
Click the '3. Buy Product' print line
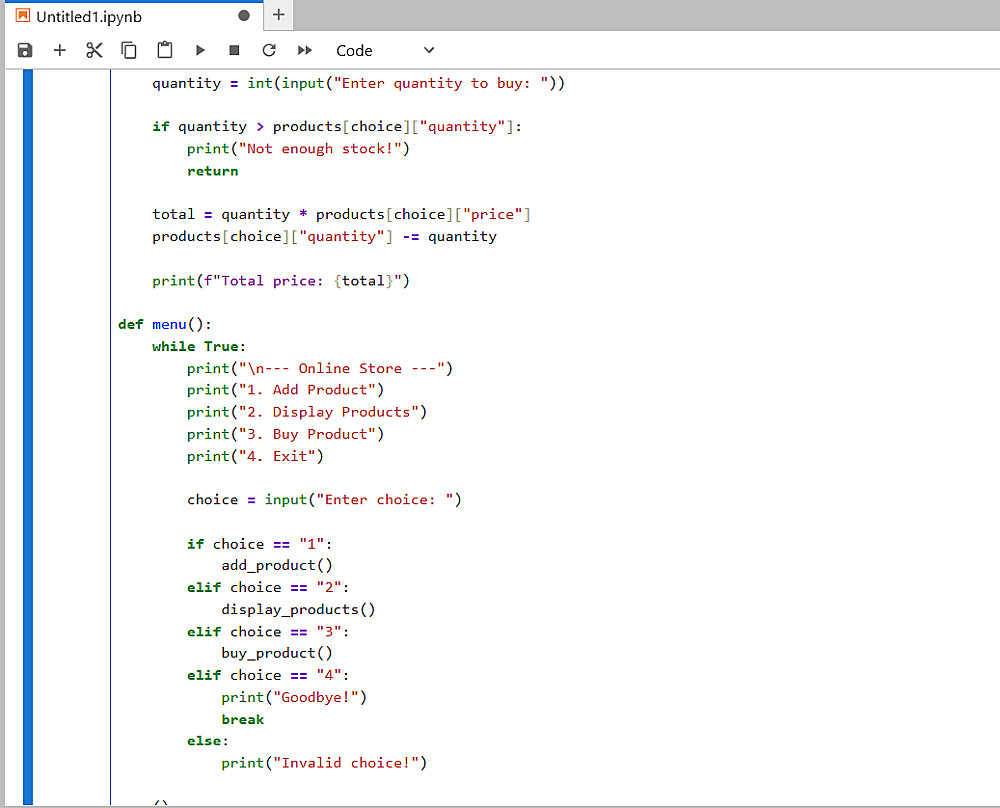click(x=285, y=434)
